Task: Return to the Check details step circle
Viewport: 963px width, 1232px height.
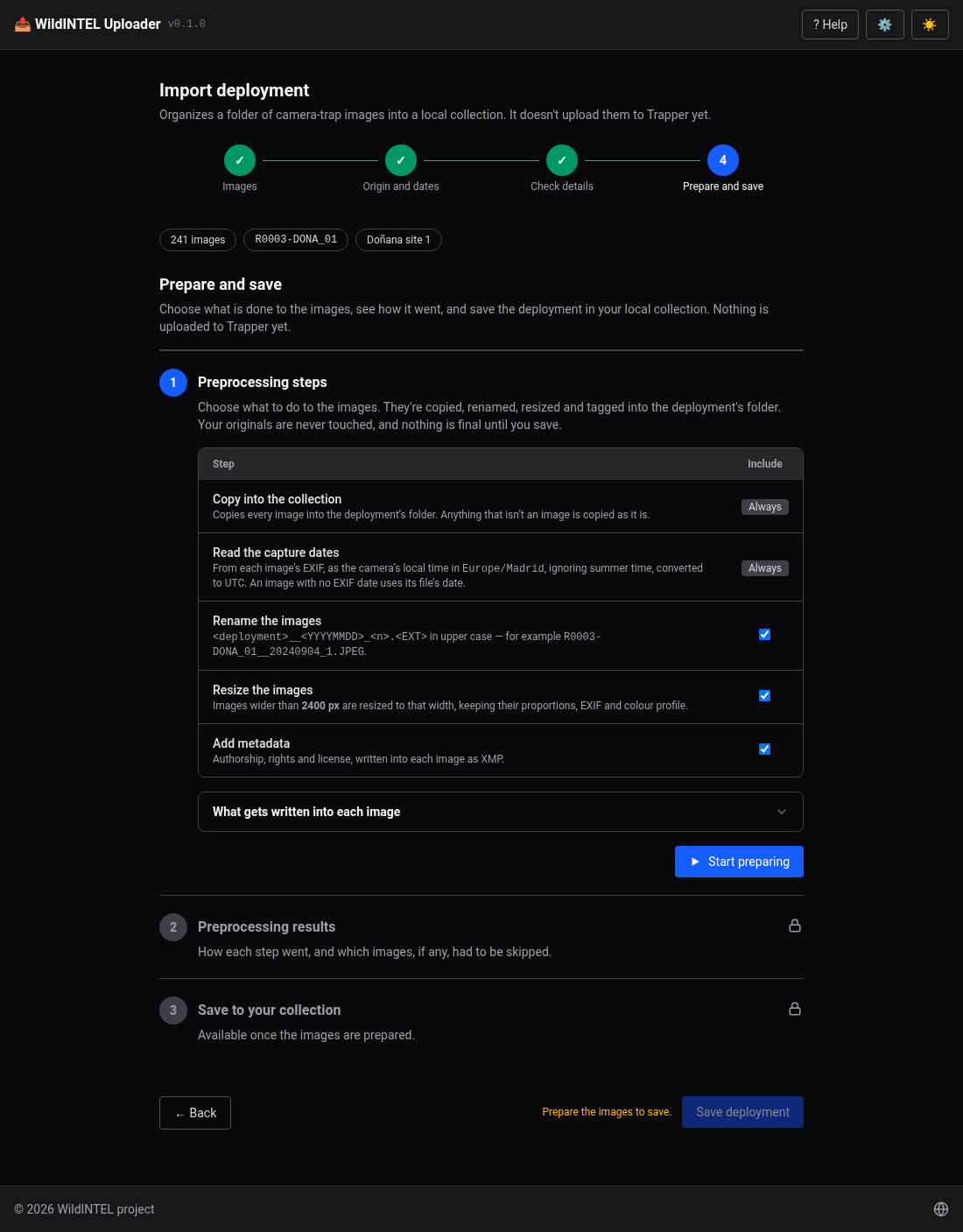Action: [562, 160]
